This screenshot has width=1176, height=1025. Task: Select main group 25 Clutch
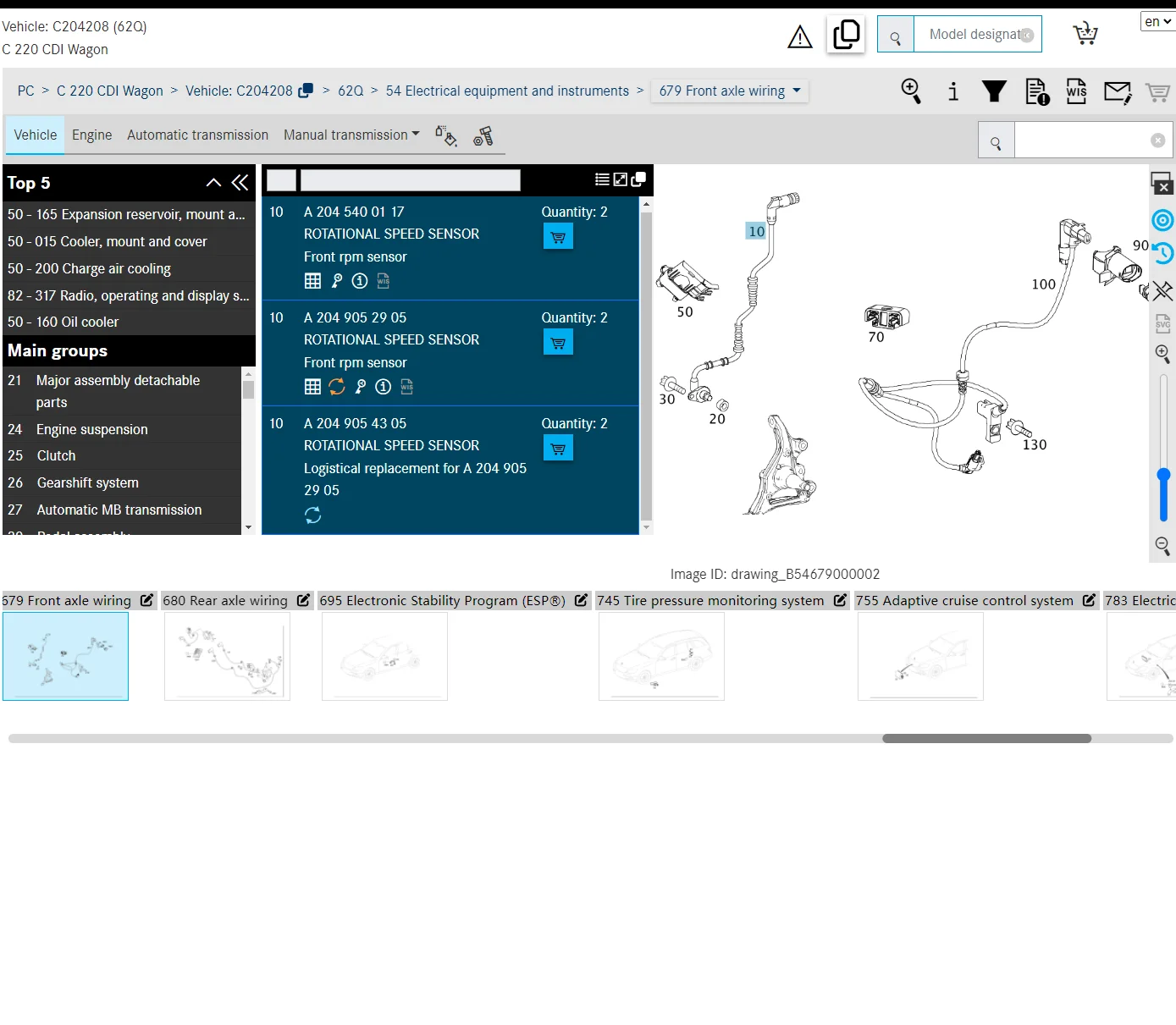coord(122,456)
